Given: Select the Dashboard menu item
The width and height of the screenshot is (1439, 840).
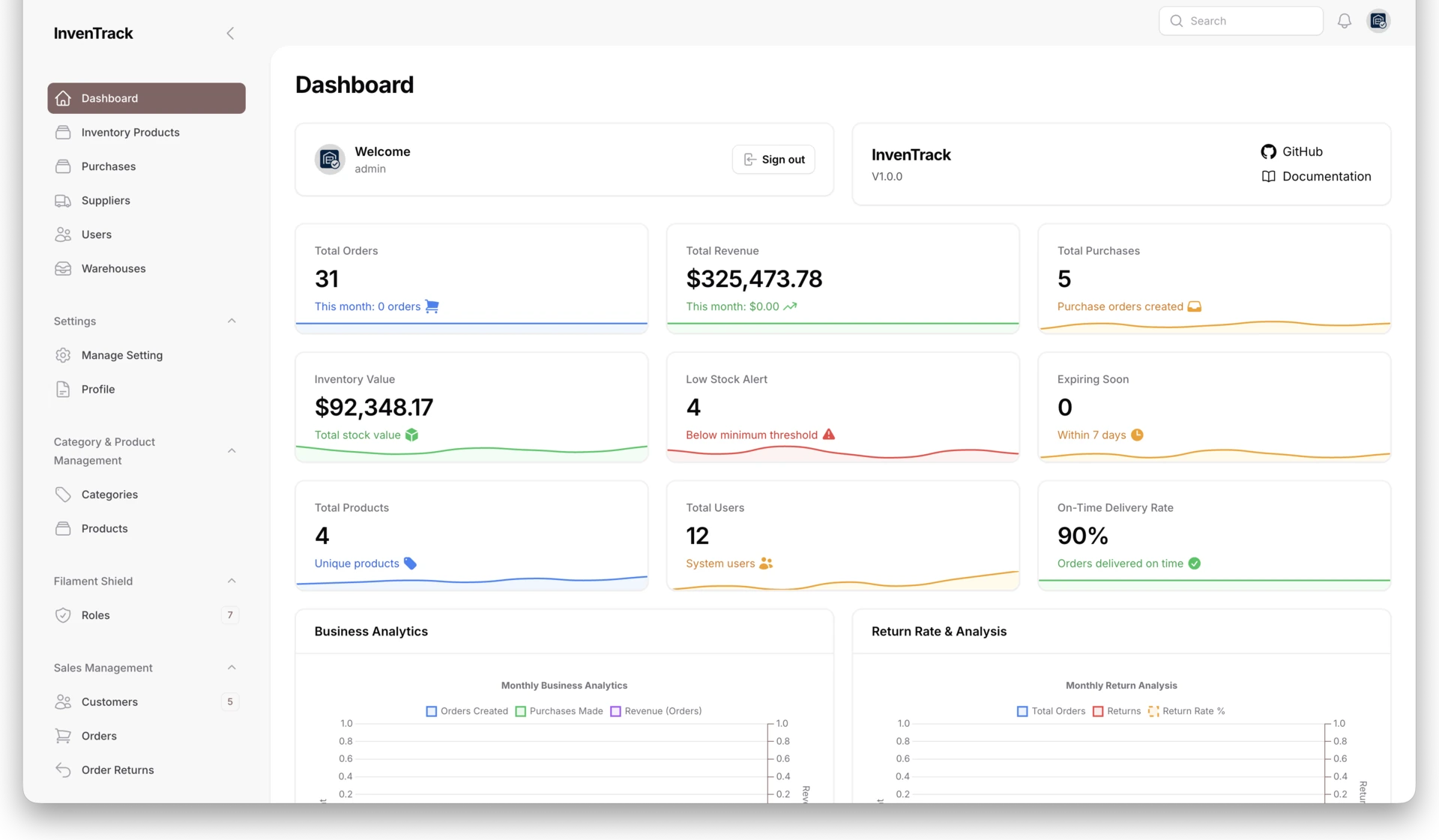Looking at the screenshot, I should [x=146, y=98].
